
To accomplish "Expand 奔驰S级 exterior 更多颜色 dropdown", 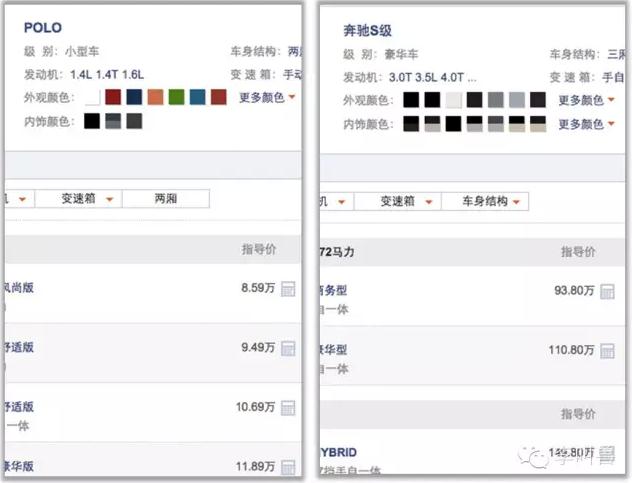I will coord(586,100).
